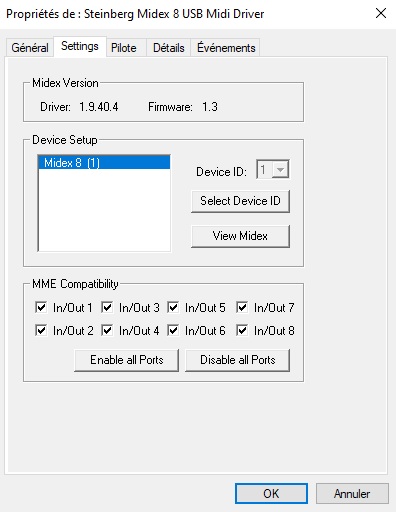This screenshot has height=512, width=396.
Task: Select the Settings tab
Action: pyautogui.click(x=80, y=46)
